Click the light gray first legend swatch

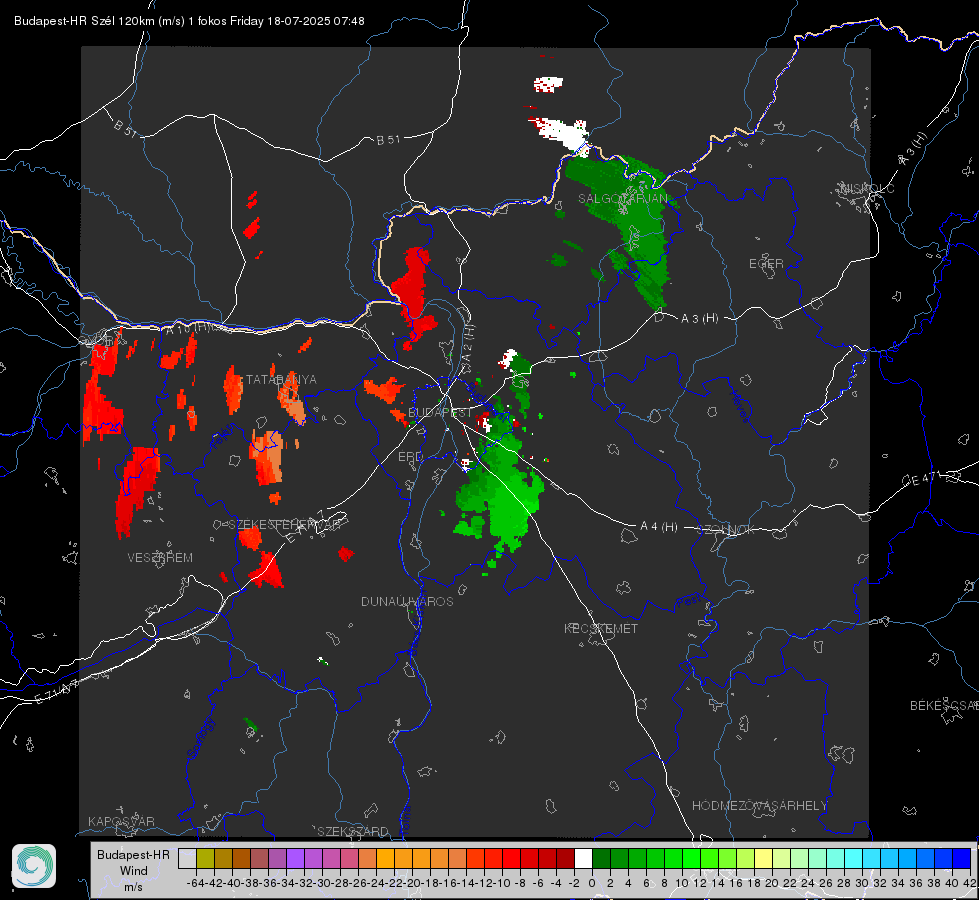pos(187,858)
